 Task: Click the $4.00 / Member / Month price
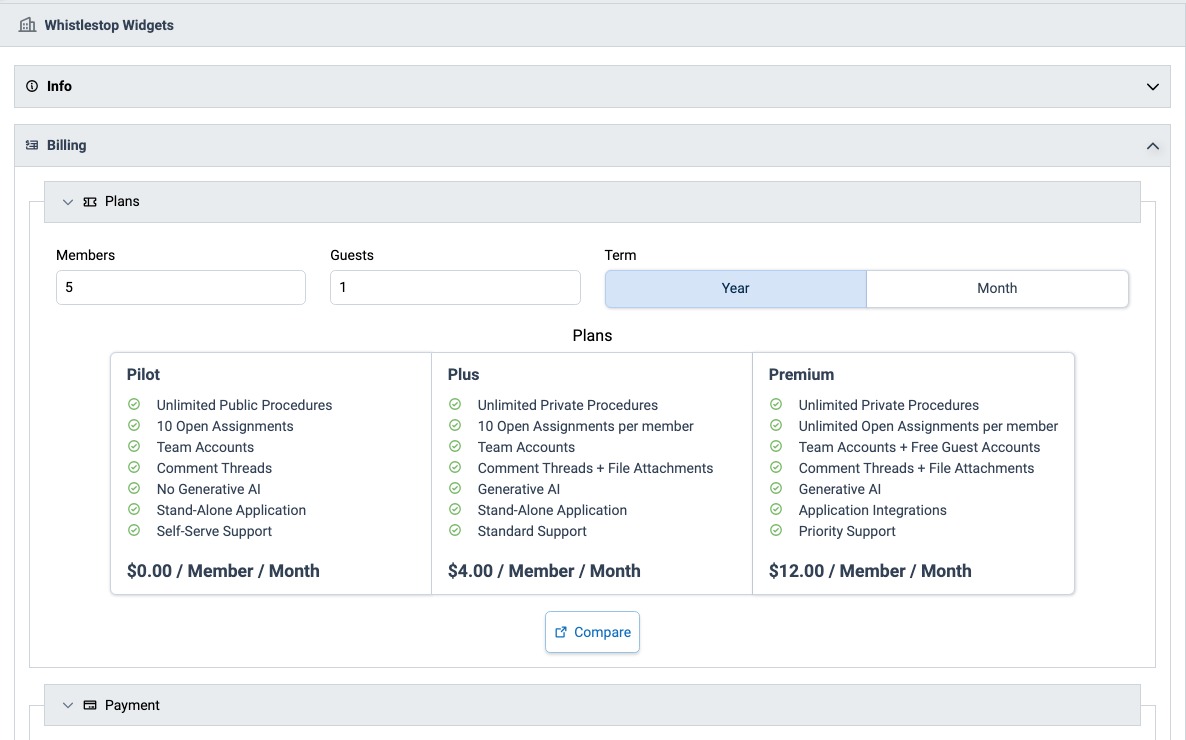click(x=544, y=571)
